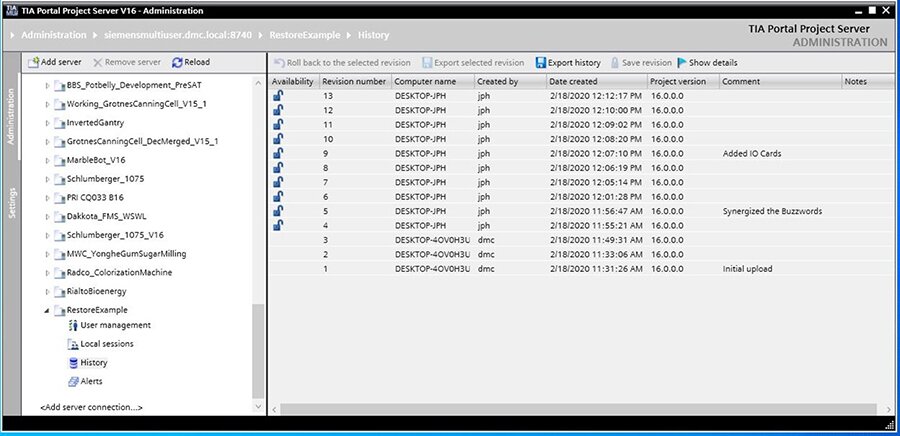The image size is (900, 436).
Task: Sort by Computer name column header
Action: (433, 81)
